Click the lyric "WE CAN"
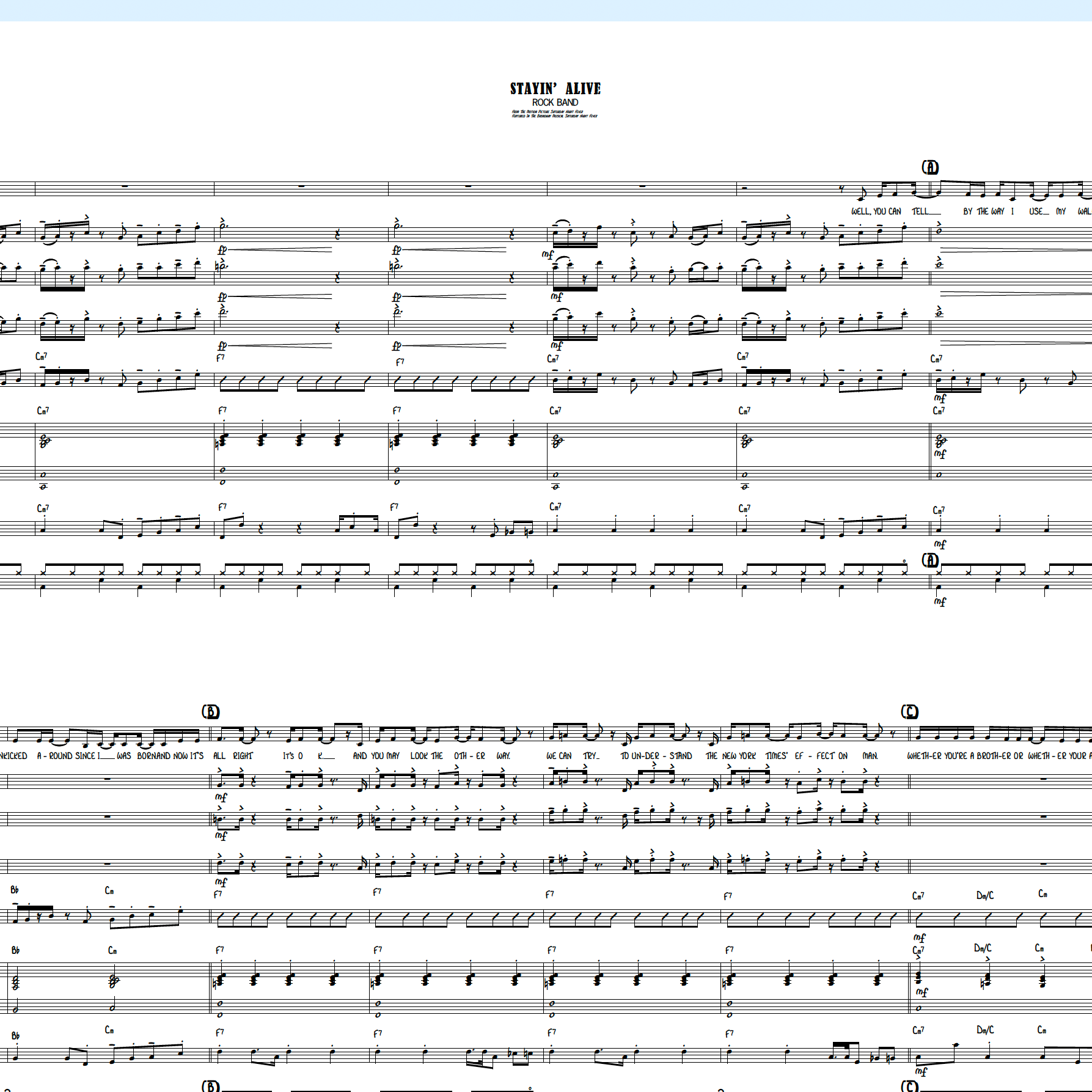Viewport: 1092px width, 1092px height. [559, 756]
